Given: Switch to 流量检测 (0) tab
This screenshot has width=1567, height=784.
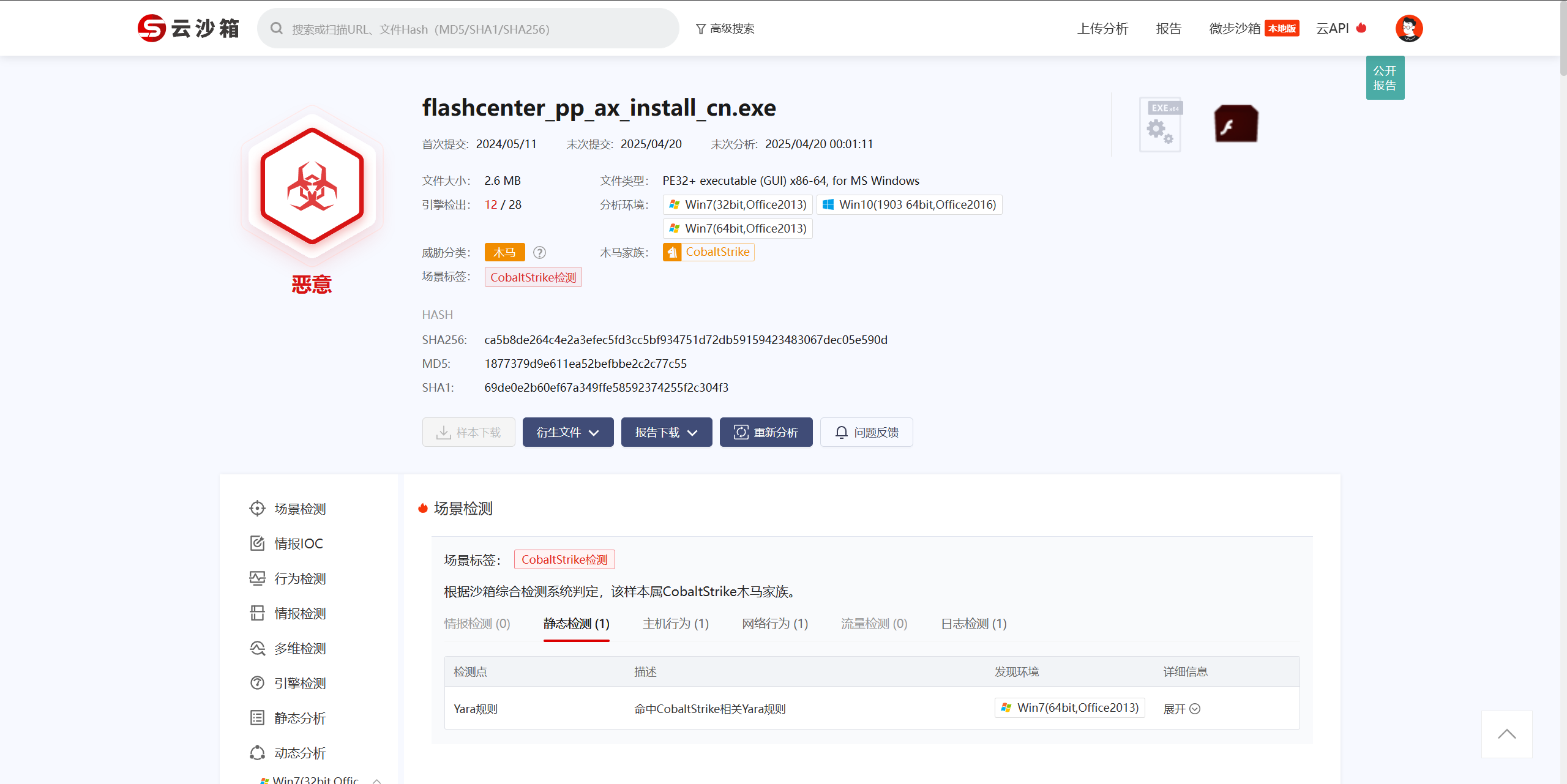Looking at the screenshot, I should pyautogui.click(x=873, y=624).
